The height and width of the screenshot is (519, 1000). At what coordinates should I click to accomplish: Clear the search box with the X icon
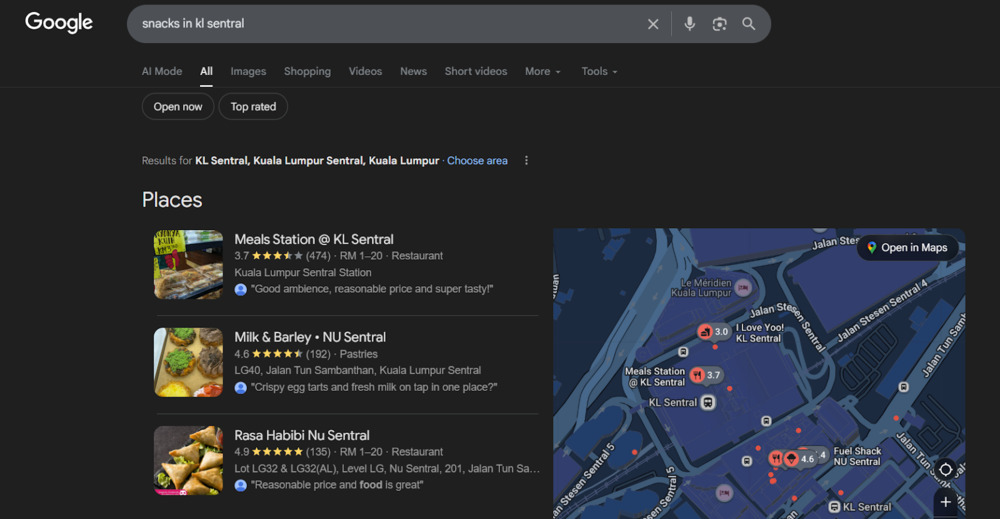pyautogui.click(x=653, y=24)
